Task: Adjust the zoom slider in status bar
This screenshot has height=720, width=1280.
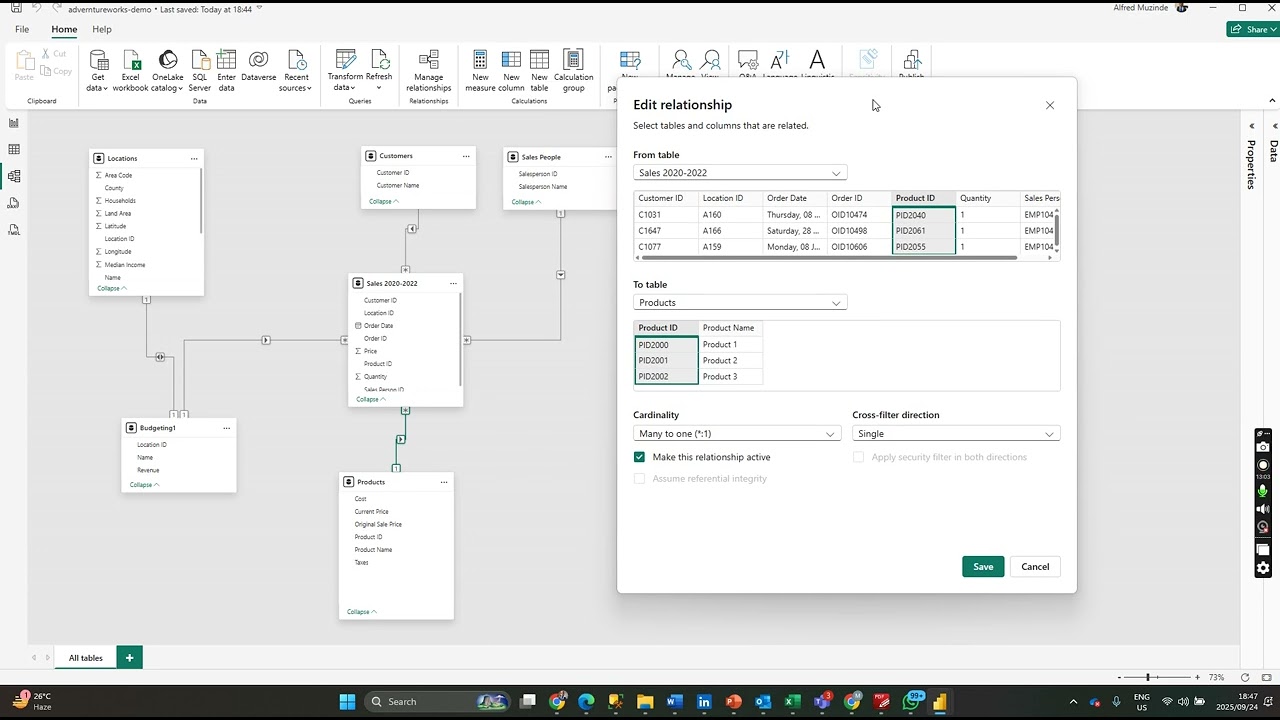Action: click(x=1148, y=677)
